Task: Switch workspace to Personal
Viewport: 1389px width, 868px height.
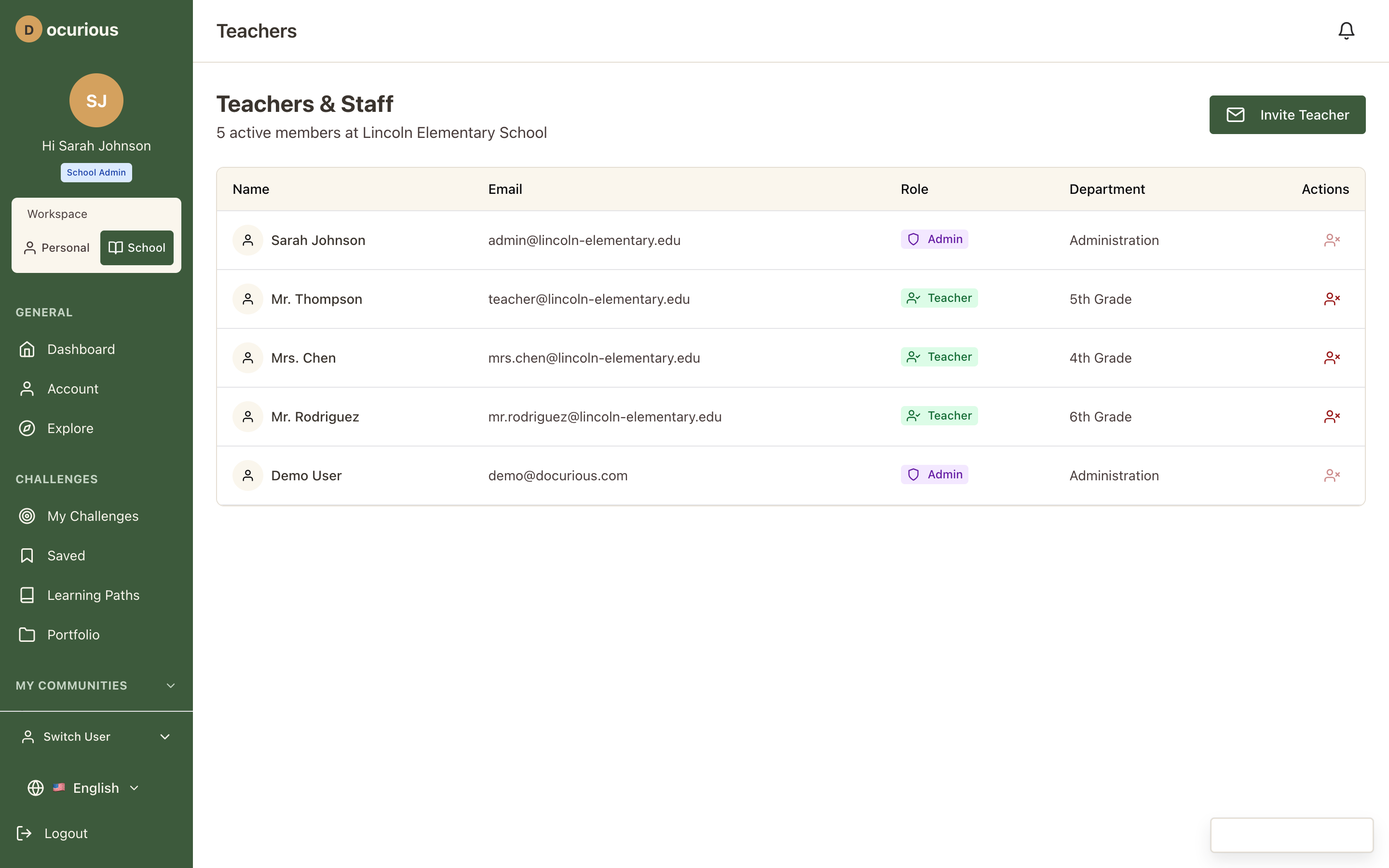Action: [x=57, y=247]
